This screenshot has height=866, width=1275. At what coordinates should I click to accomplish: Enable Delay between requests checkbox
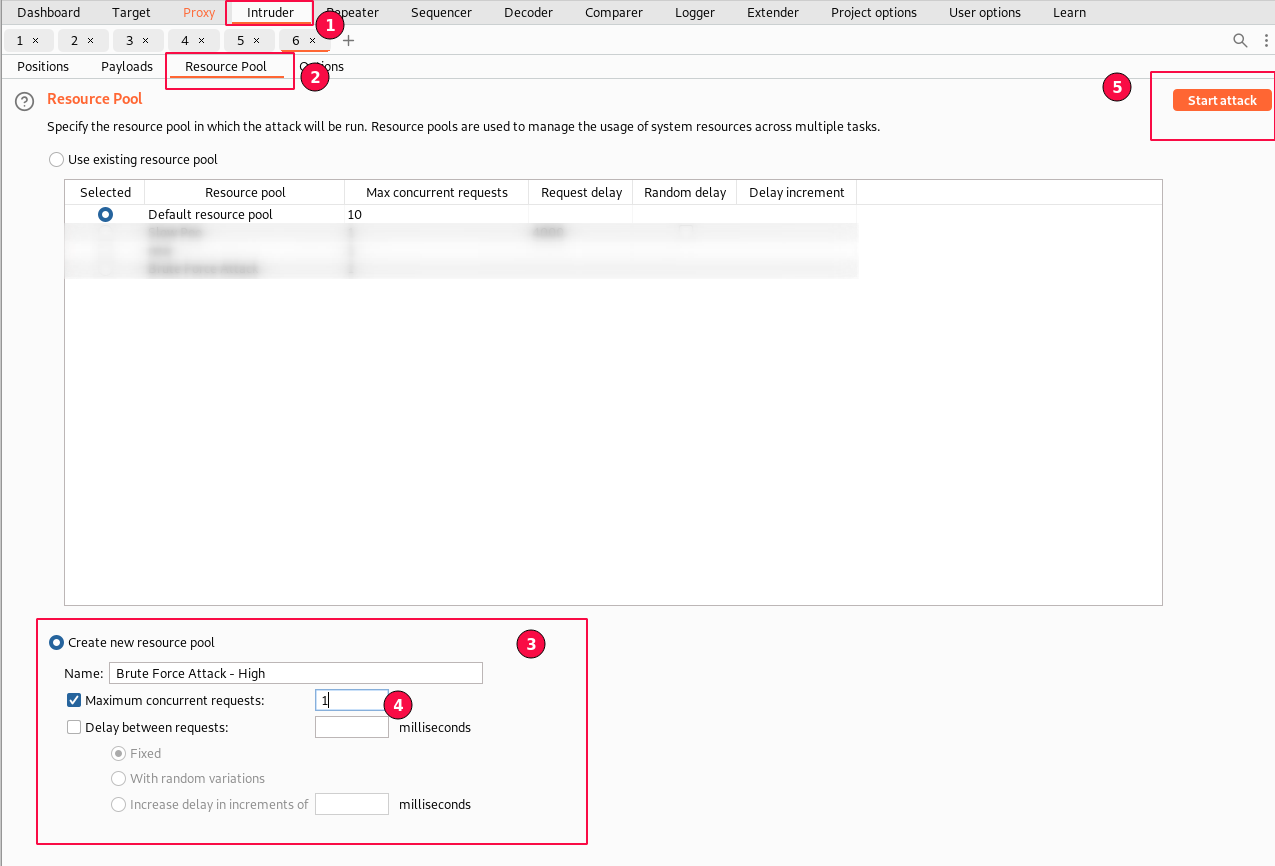[74, 728]
